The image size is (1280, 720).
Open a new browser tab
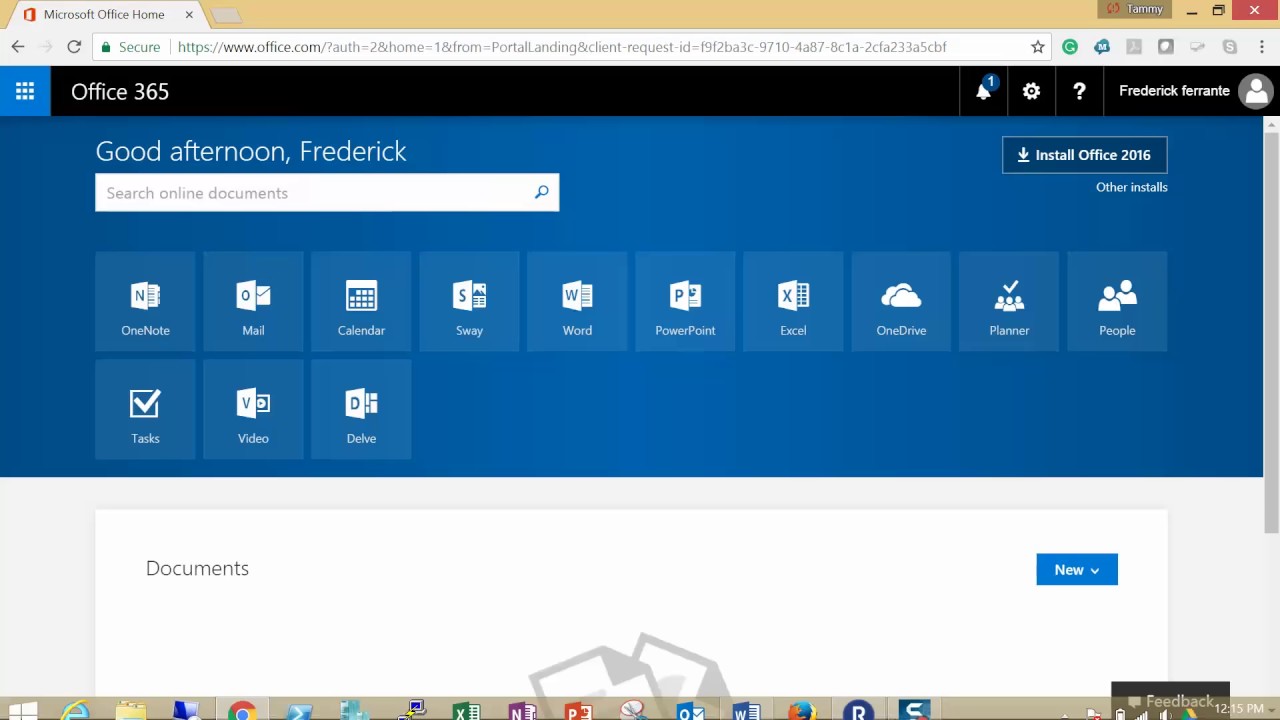click(226, 15)
